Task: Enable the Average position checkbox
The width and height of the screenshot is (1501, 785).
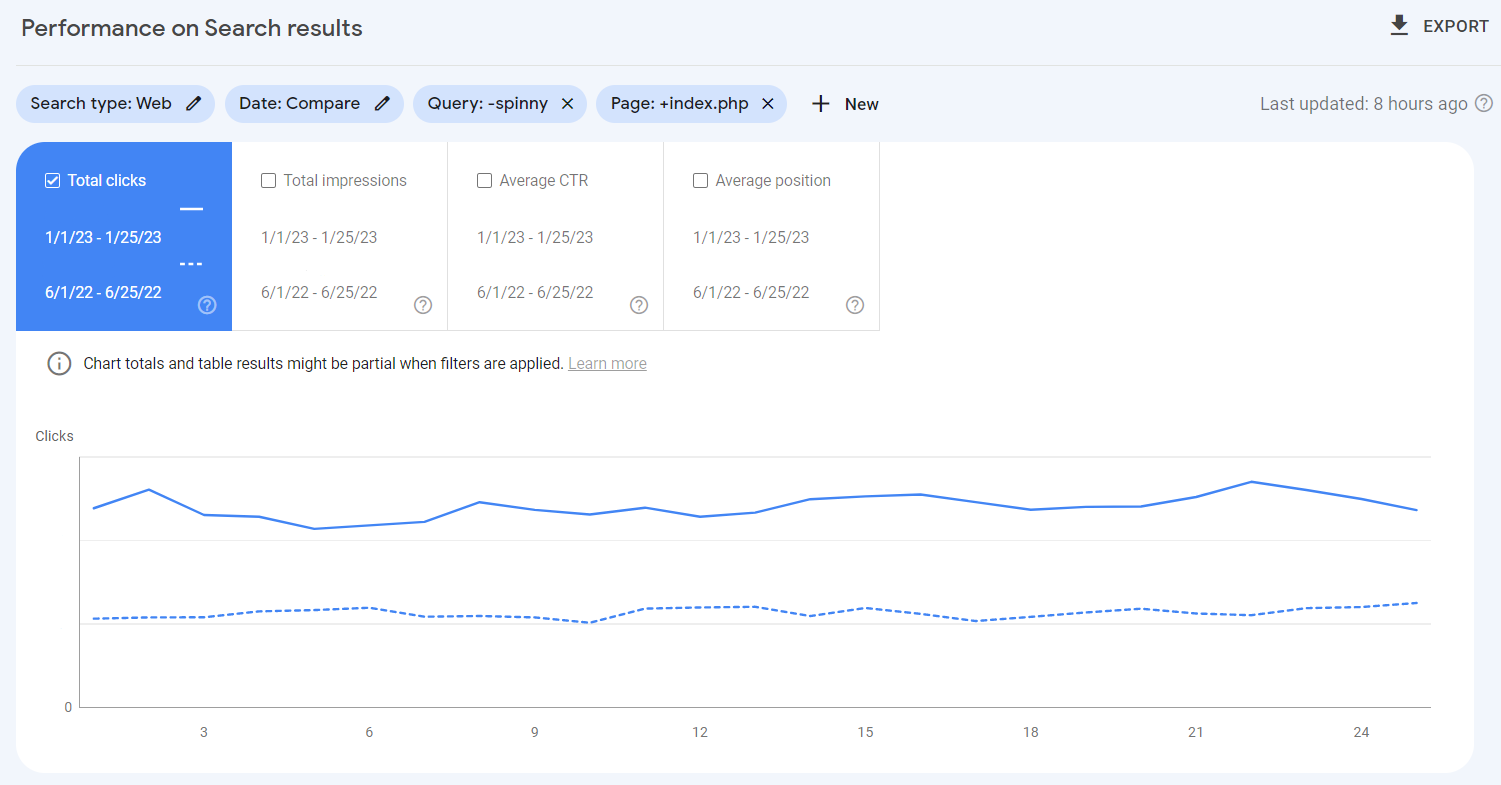Action: tap(700, 181)
